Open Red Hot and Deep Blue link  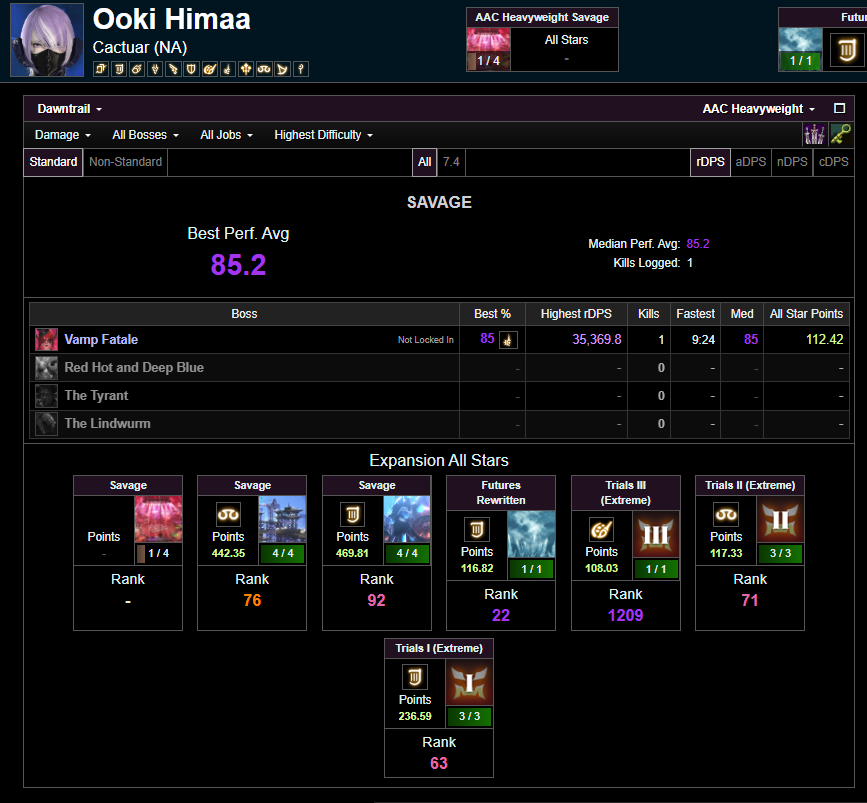[x=134, y=368]
